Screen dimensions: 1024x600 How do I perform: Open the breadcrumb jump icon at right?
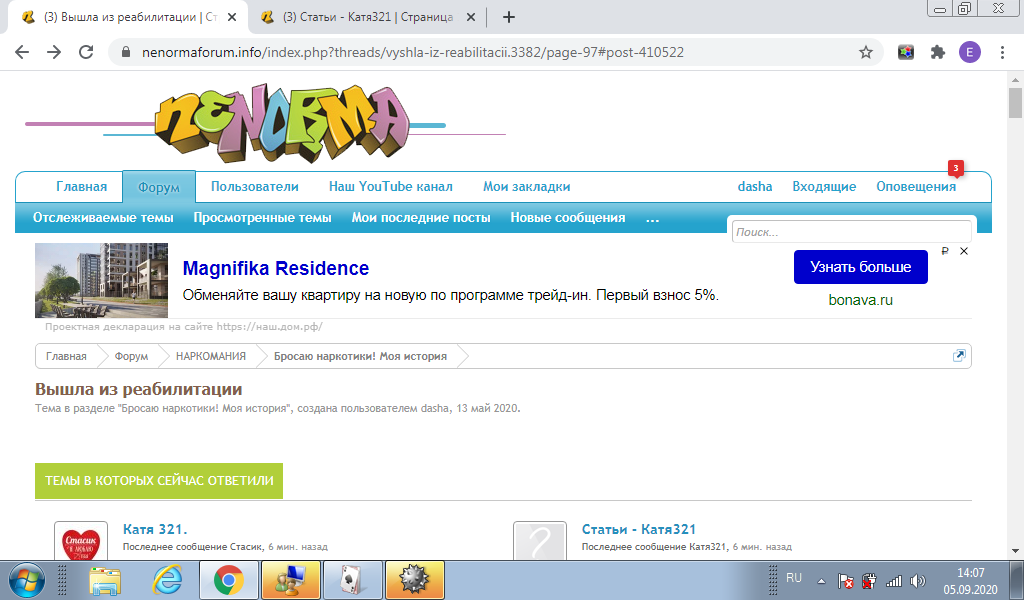pos(959,356)
